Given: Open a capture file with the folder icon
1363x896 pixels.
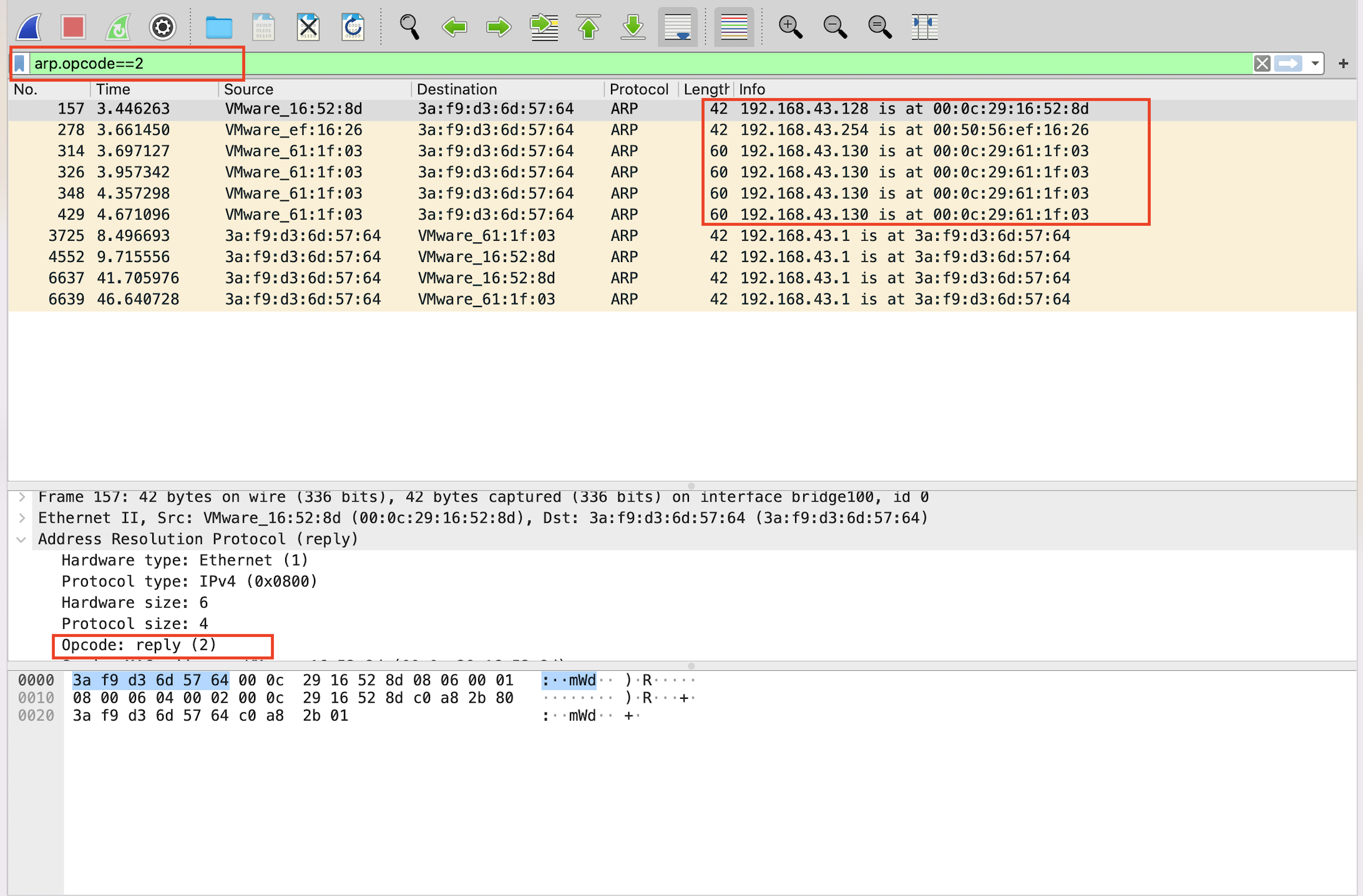Looking at the screenshot, I should pyautogui.click(x=218, y=27).
